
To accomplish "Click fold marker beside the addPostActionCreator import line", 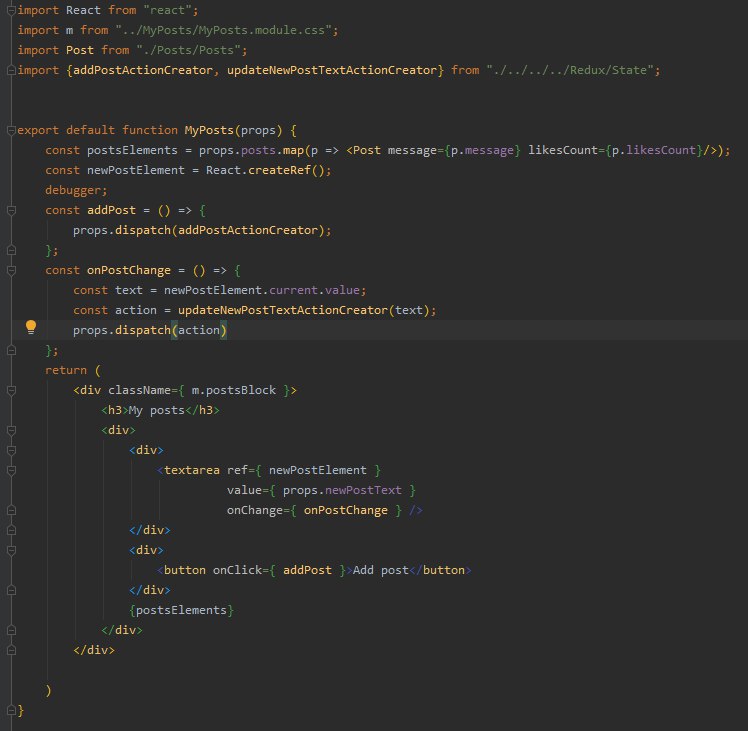I will coord(11,71).
